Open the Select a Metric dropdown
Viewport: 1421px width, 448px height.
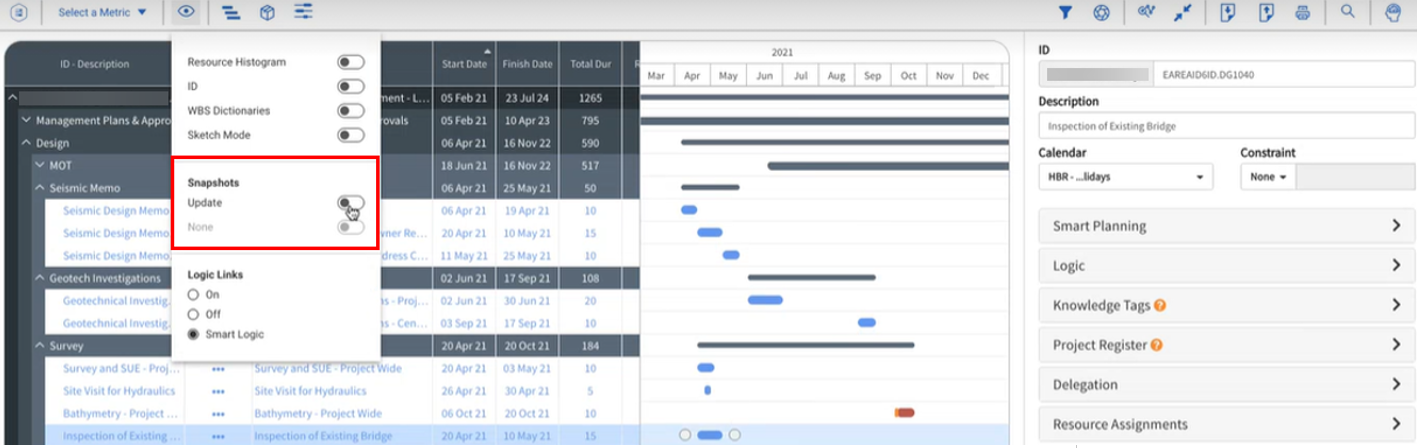pos(102,13)
